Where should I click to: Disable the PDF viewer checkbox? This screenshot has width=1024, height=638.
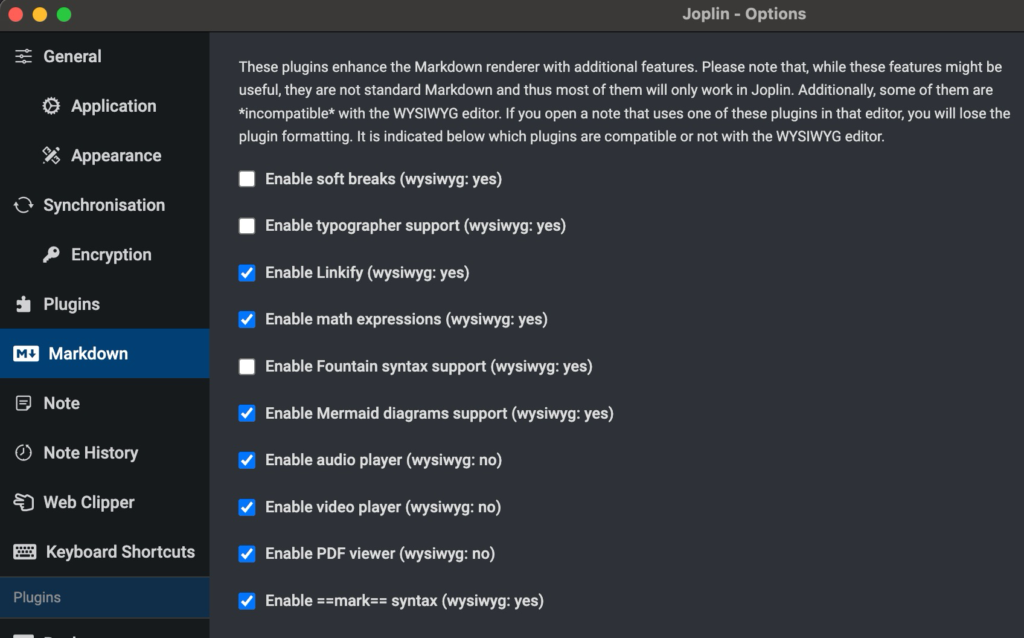[x=247, y=554]
